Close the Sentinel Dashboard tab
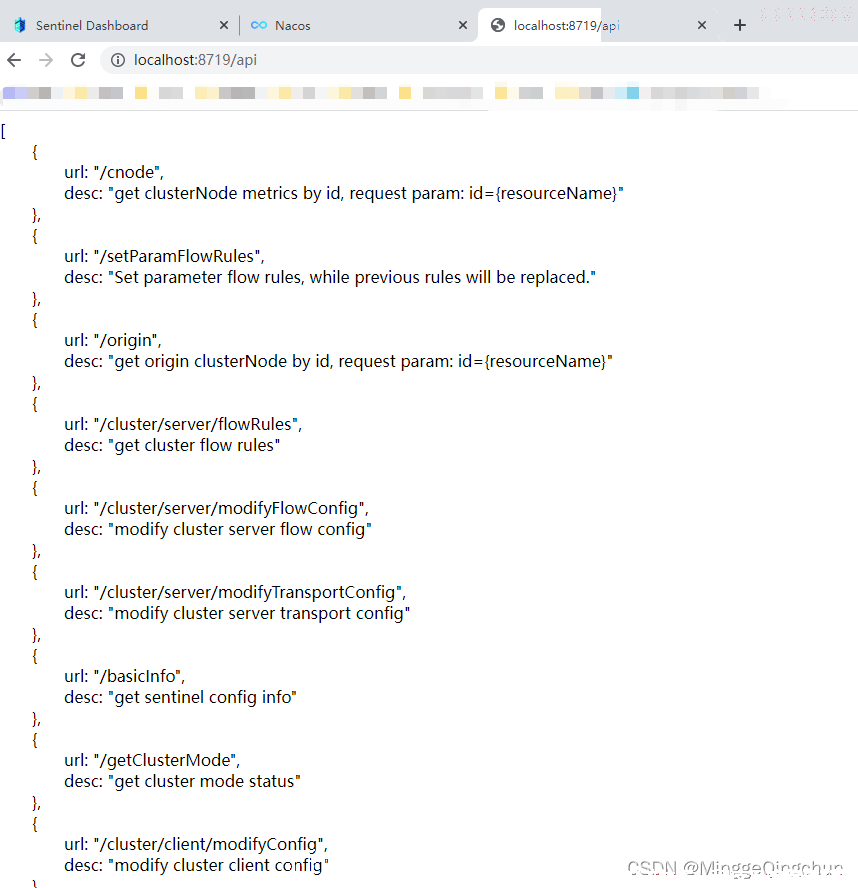 (224, 25)
